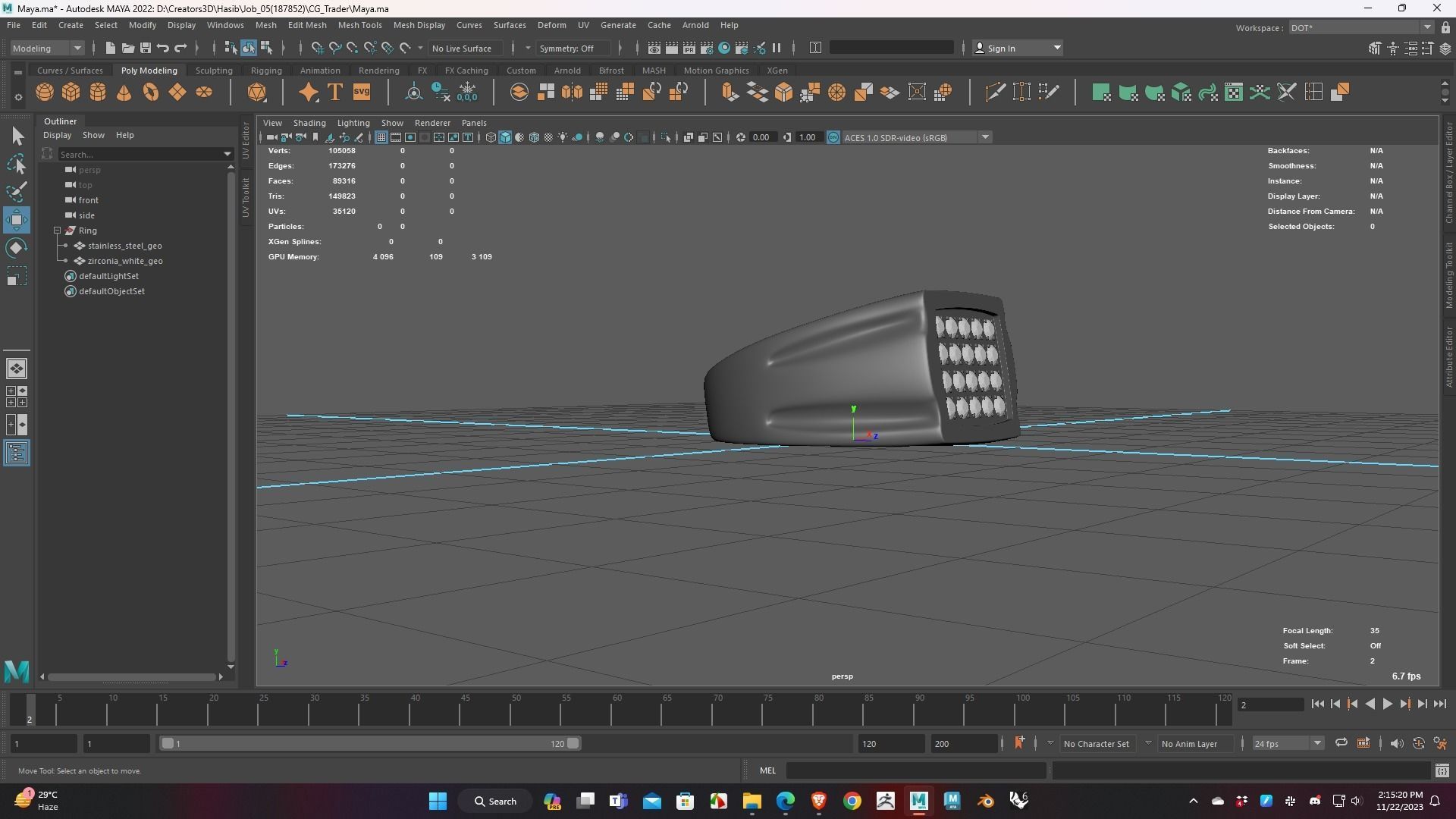Open the Workspace DOT* dropdown
1456x819 pixels.
click(1360, 27)
